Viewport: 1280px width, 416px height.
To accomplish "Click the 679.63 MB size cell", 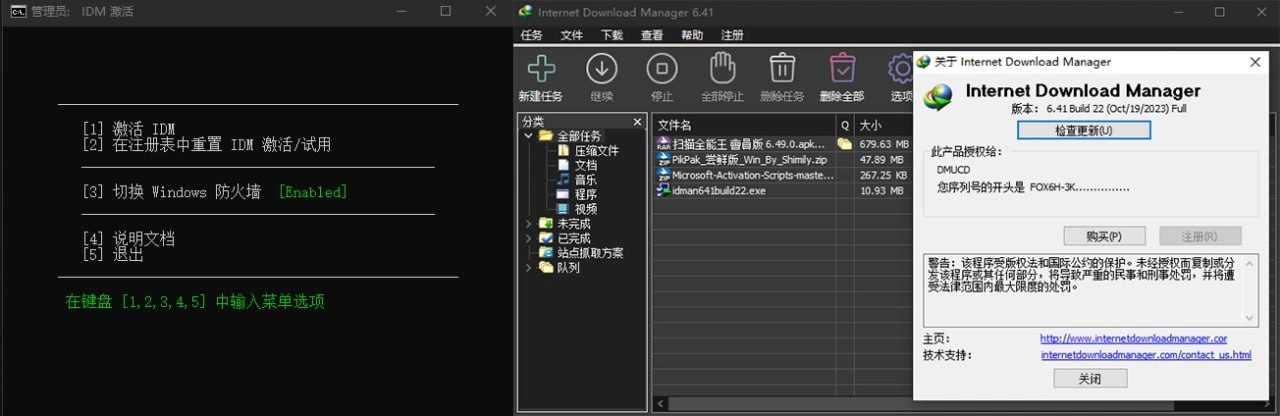I will click(882, 144).
